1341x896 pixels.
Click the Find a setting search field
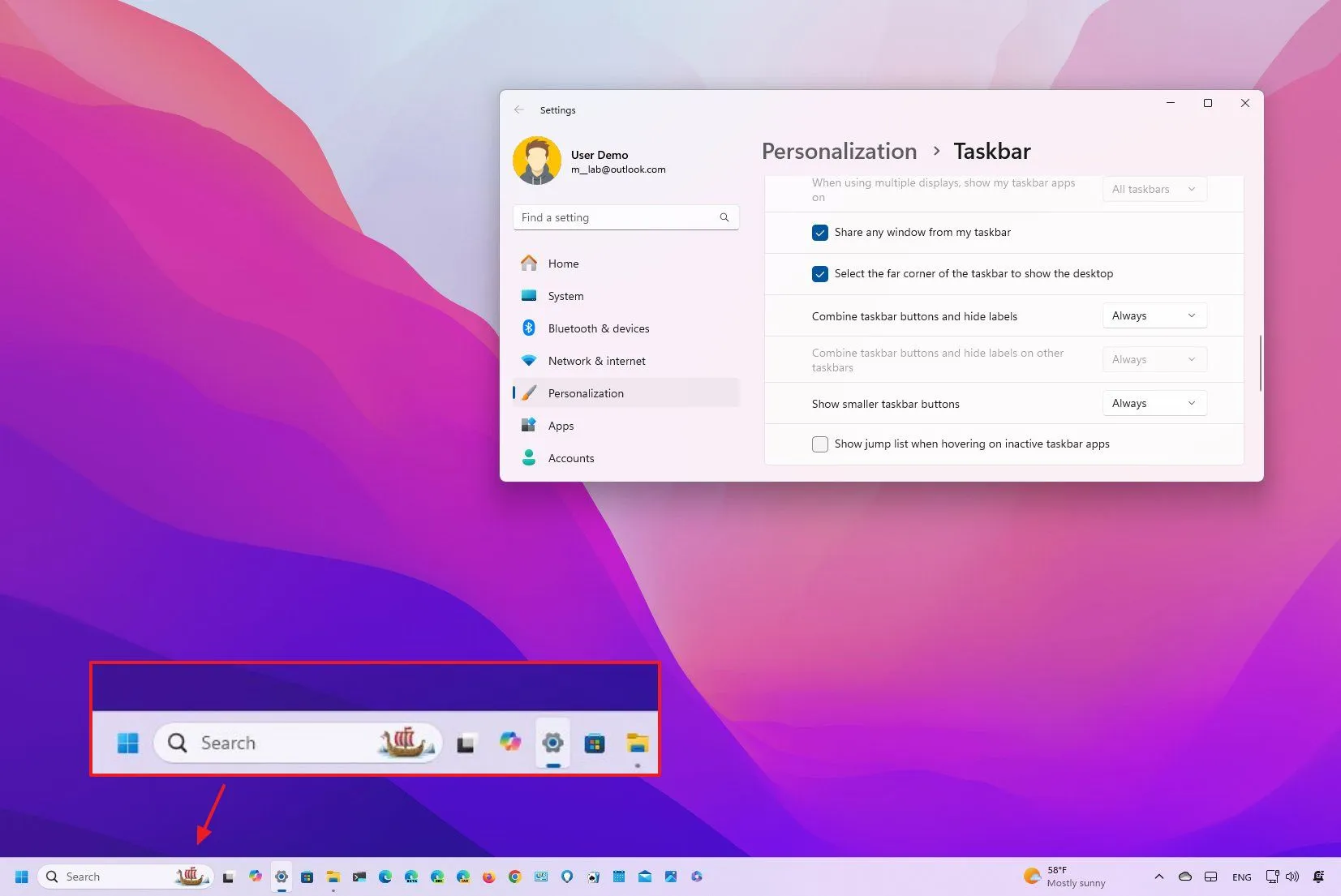click(626, 217)
